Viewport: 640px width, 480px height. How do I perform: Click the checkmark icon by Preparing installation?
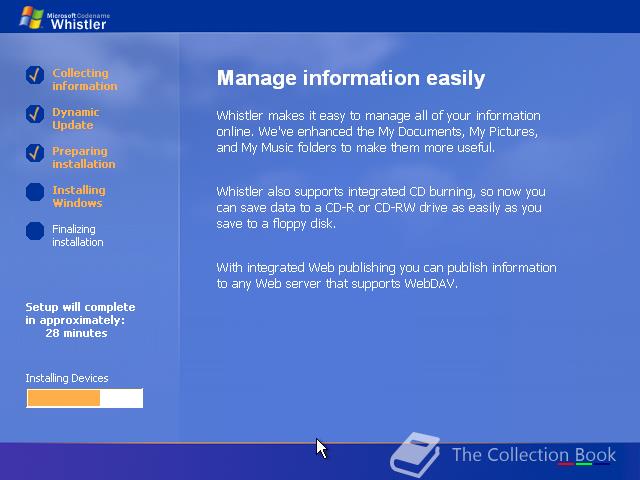tap(35, 153)
